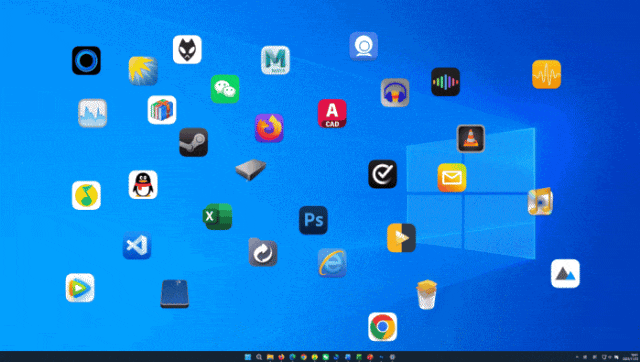640x362 pixels.
Task: Open the full Recycle Bin icon
Action: 427,295
